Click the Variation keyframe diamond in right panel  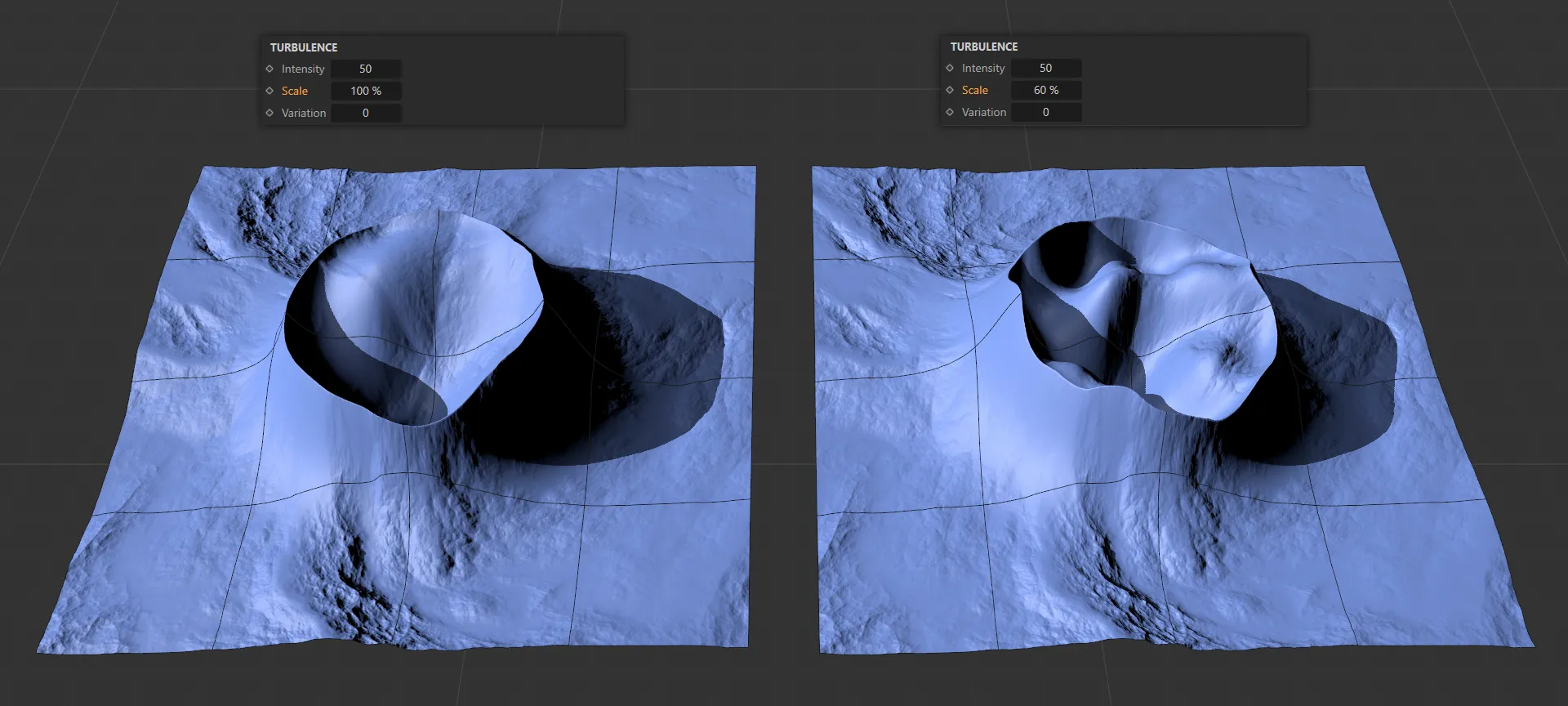(x=950, y=112)
